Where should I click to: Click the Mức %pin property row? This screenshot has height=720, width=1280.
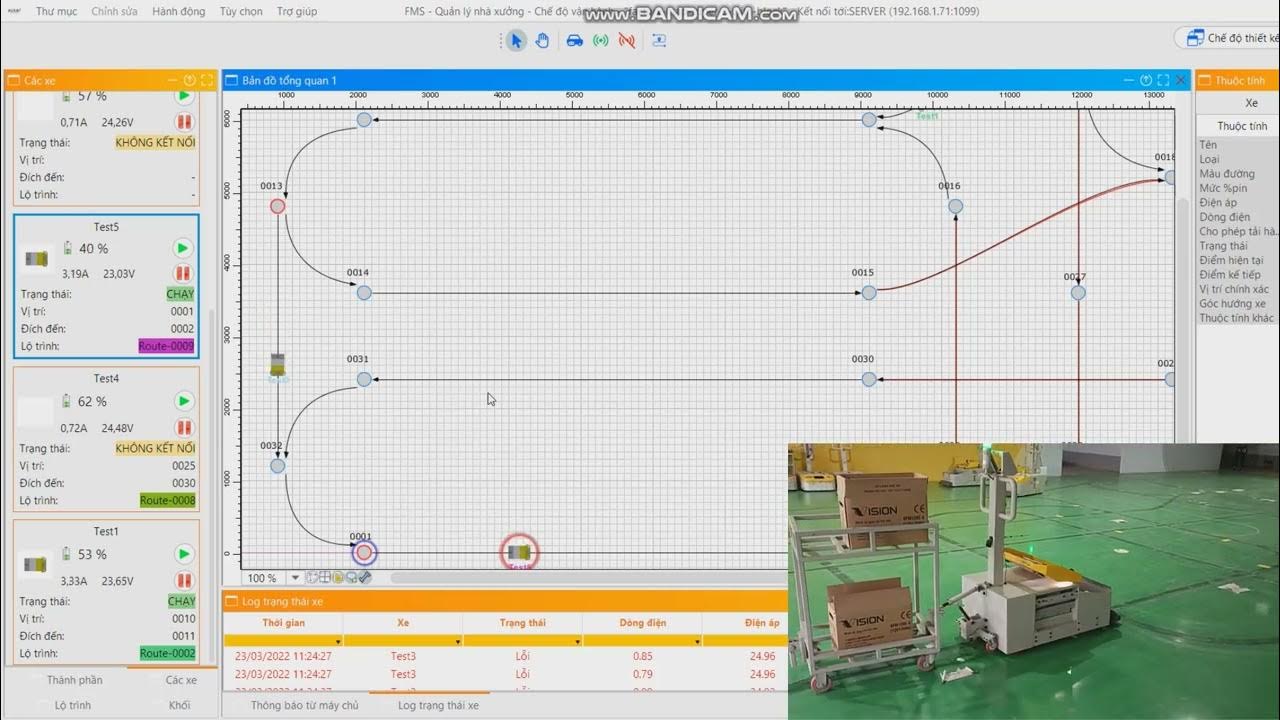1238,188
